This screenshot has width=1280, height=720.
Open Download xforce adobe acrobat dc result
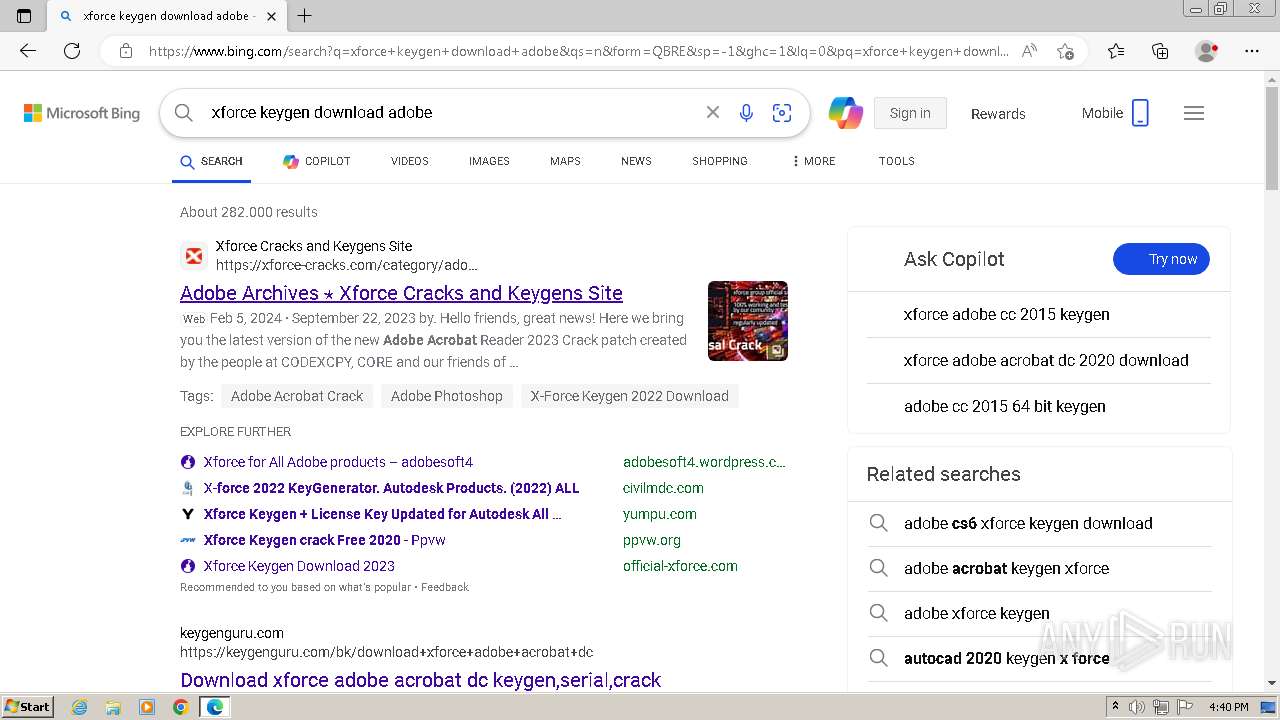pos(420,680)
